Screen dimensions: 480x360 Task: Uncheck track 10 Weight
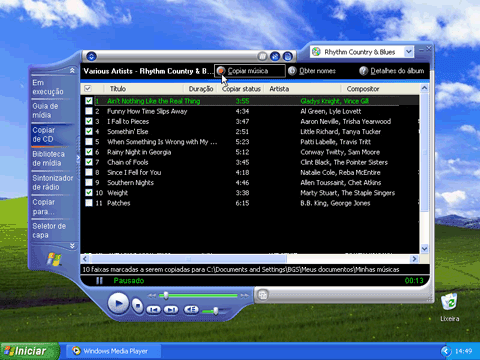coord(89,193)
